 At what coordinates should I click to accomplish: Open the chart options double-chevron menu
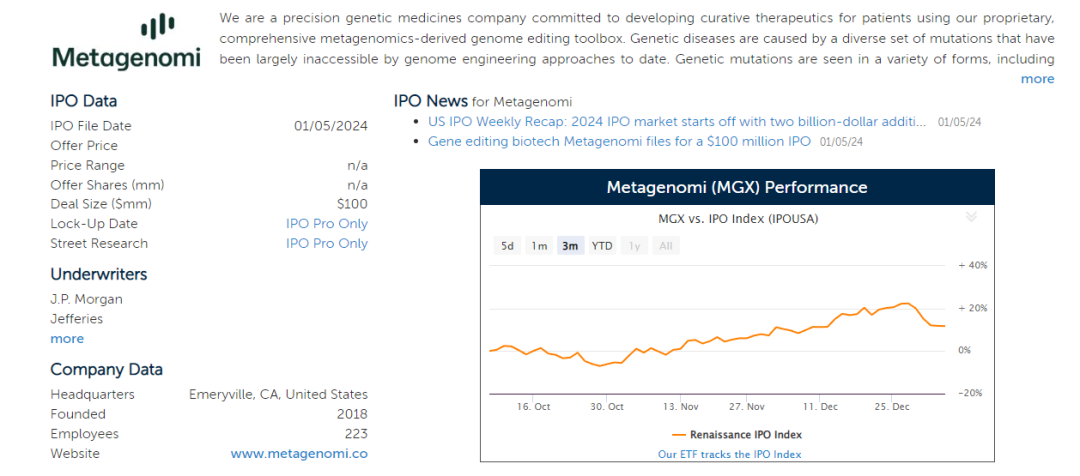click(x=970, y=216)
